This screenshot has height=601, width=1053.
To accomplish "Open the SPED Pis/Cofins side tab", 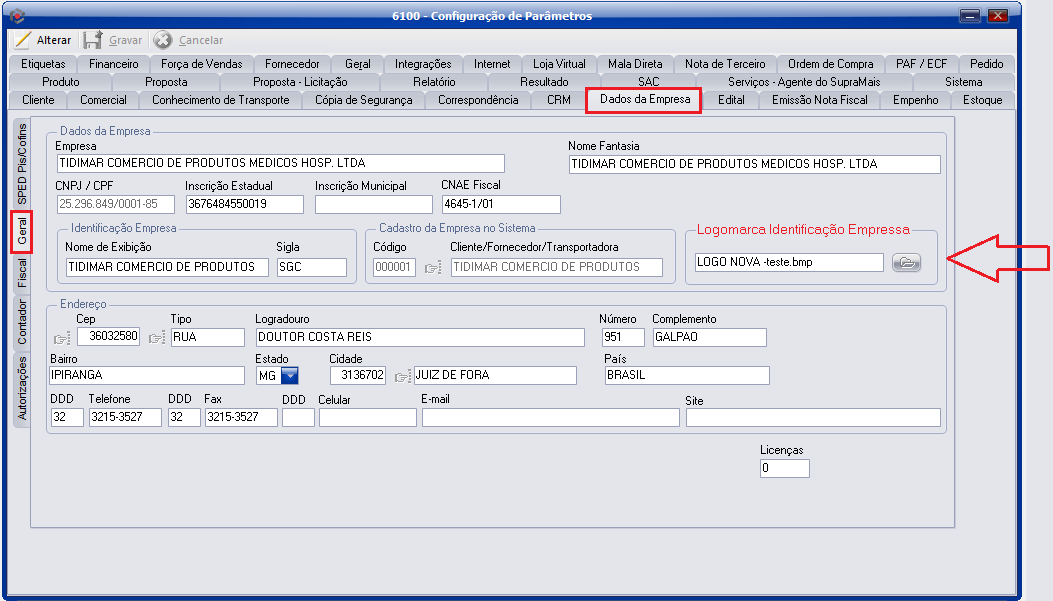I will [x=22, y=164].
